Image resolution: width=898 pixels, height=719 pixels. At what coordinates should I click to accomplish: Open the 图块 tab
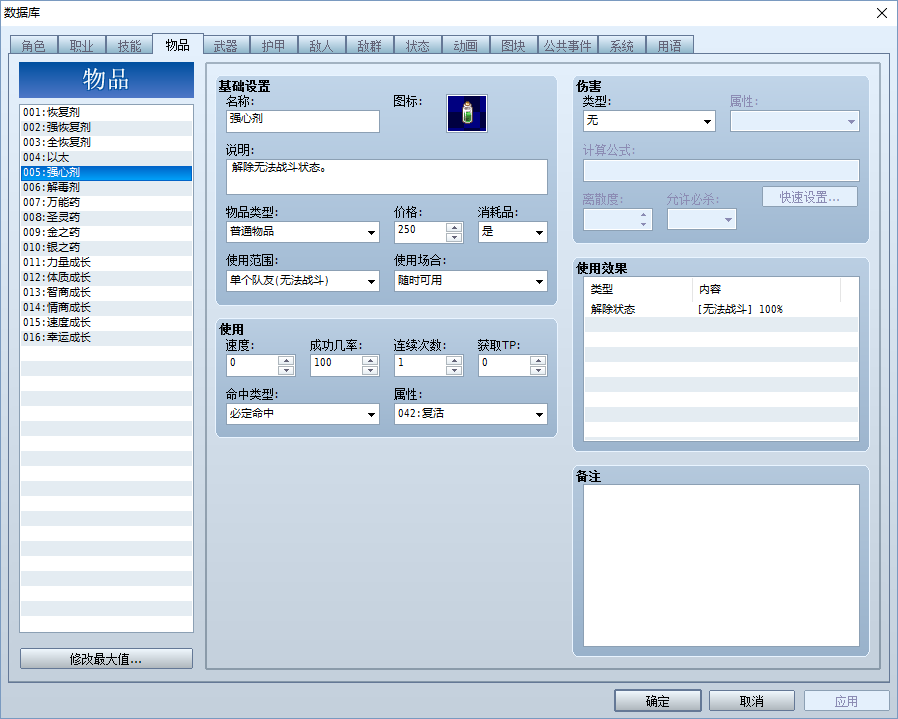click(513, 45)
